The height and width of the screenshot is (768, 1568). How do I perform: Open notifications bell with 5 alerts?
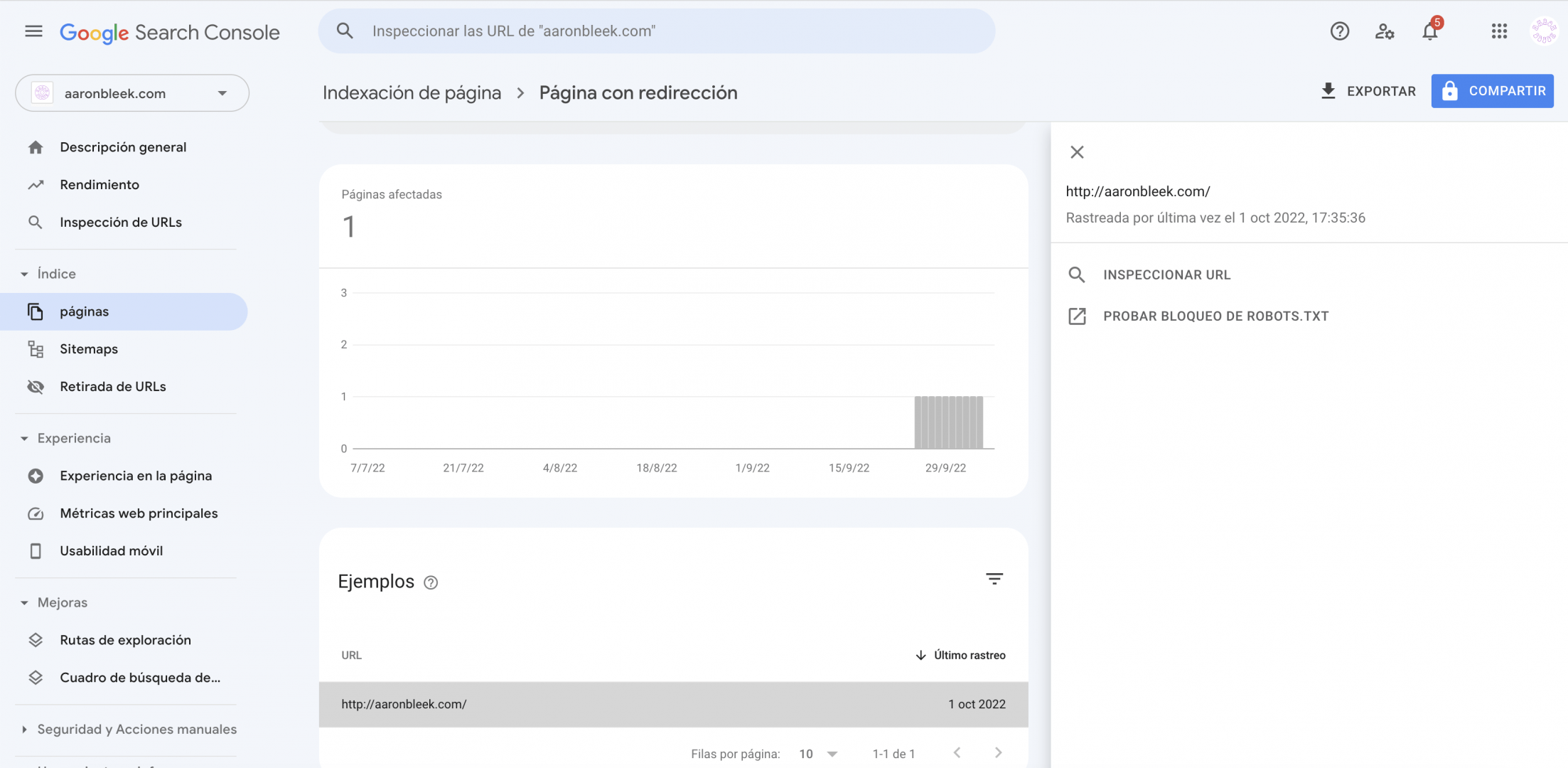[x=1430, y=31]
